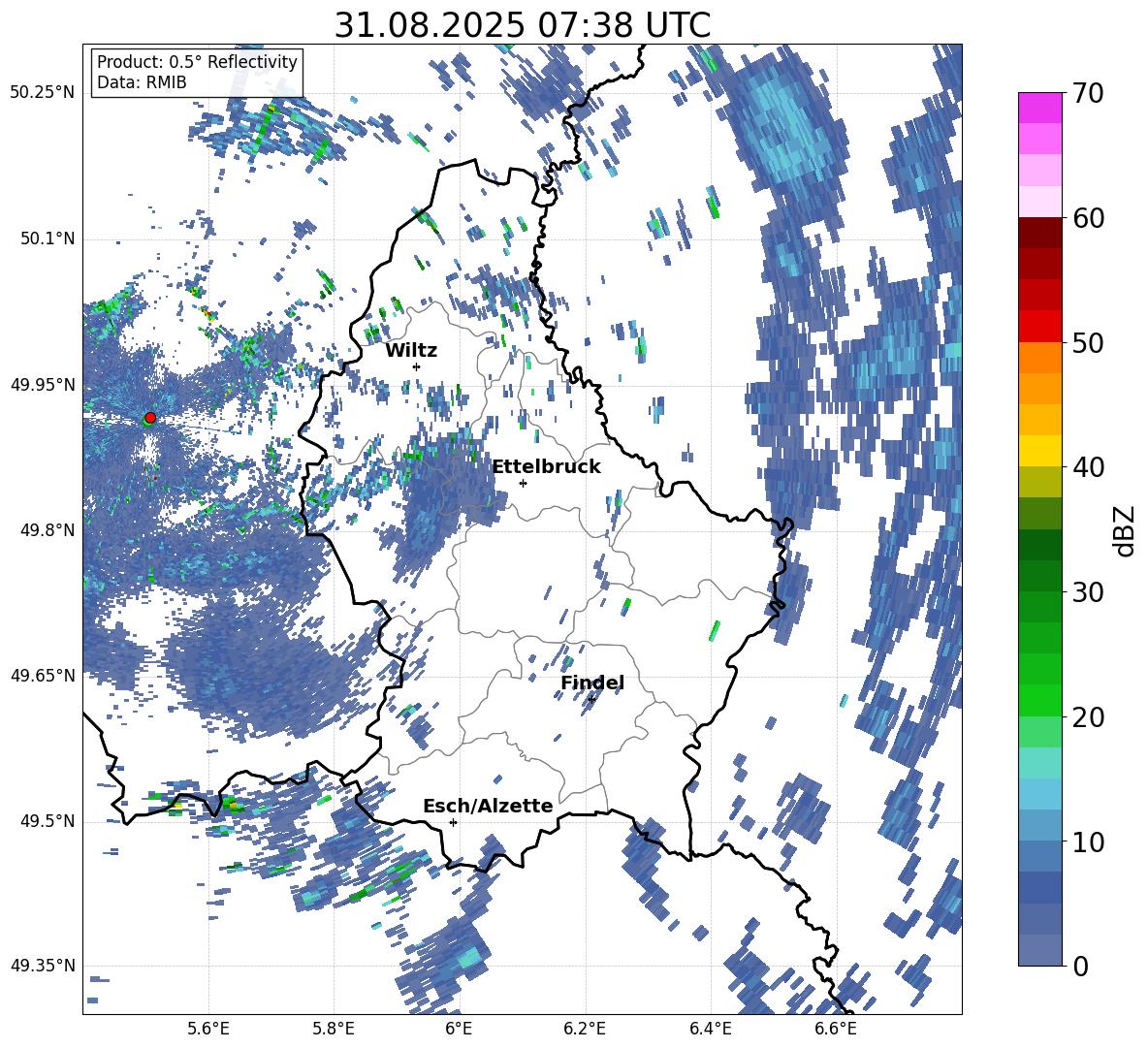Screen dimensions: 1148x1048
Task: Click the 6.2°E longitude label
Action: pos(585,1029)
